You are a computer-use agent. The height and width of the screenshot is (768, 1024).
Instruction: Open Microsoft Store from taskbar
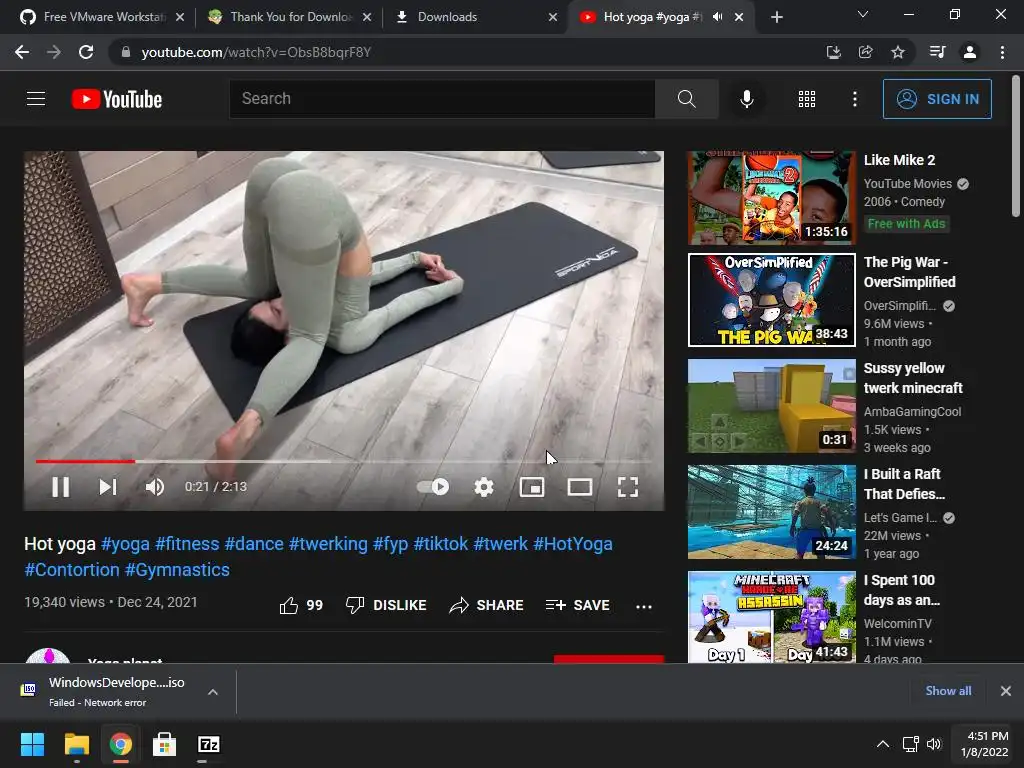[x=165, y=744]
